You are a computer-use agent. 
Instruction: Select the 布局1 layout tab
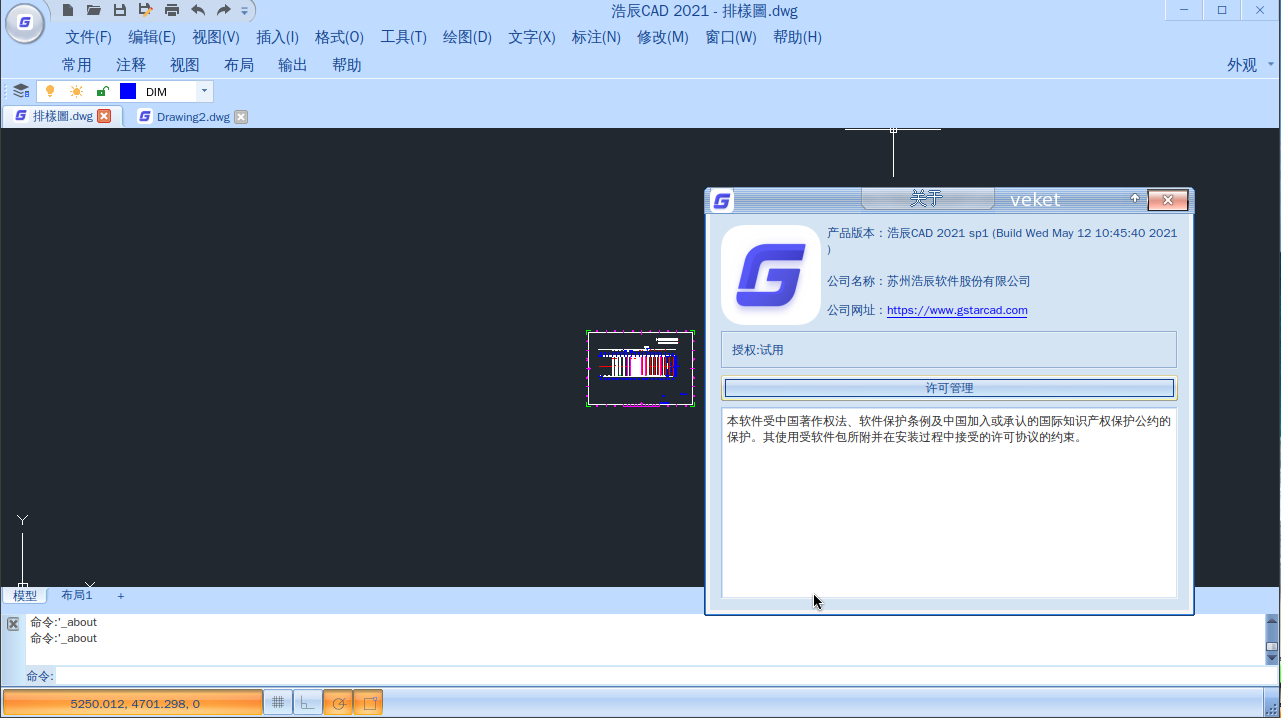click(77, 595)
